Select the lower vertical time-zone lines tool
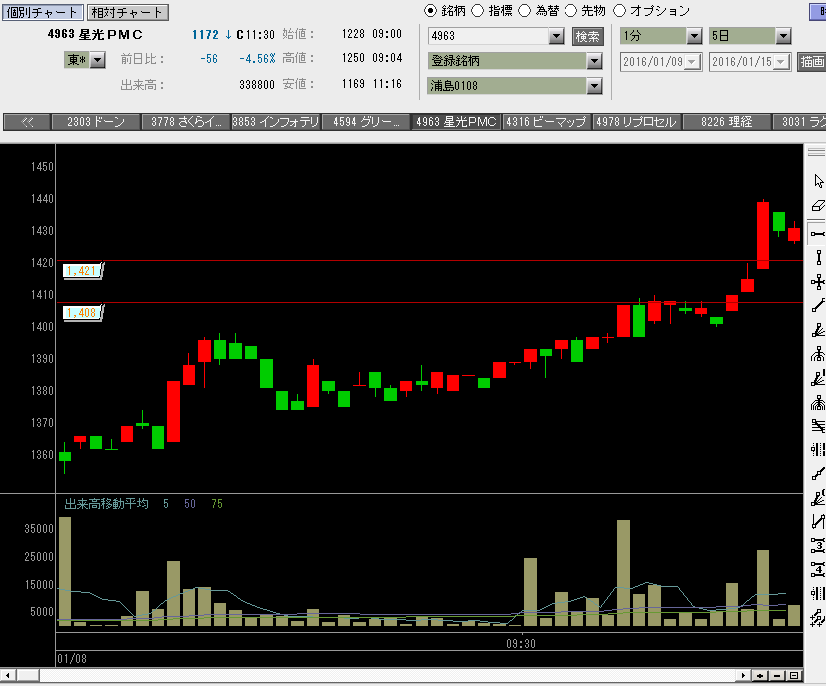The width and height of the screenshot is (826, 686). 818,594
